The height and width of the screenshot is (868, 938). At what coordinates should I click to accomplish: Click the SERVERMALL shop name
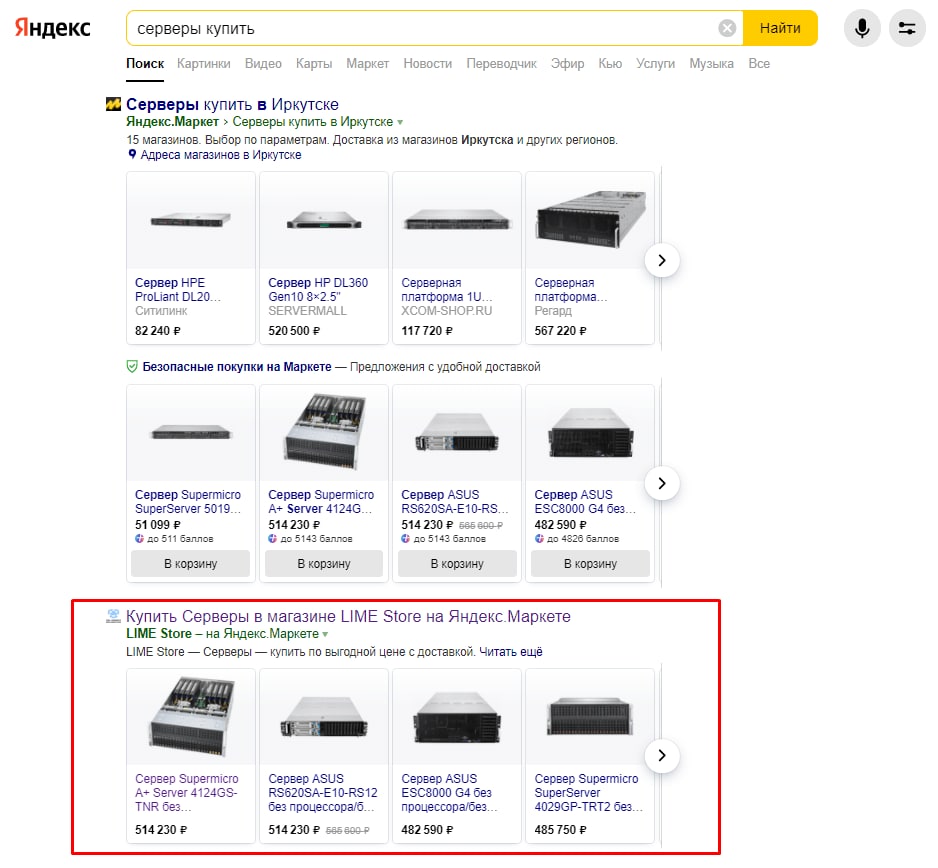pos(307,311)
